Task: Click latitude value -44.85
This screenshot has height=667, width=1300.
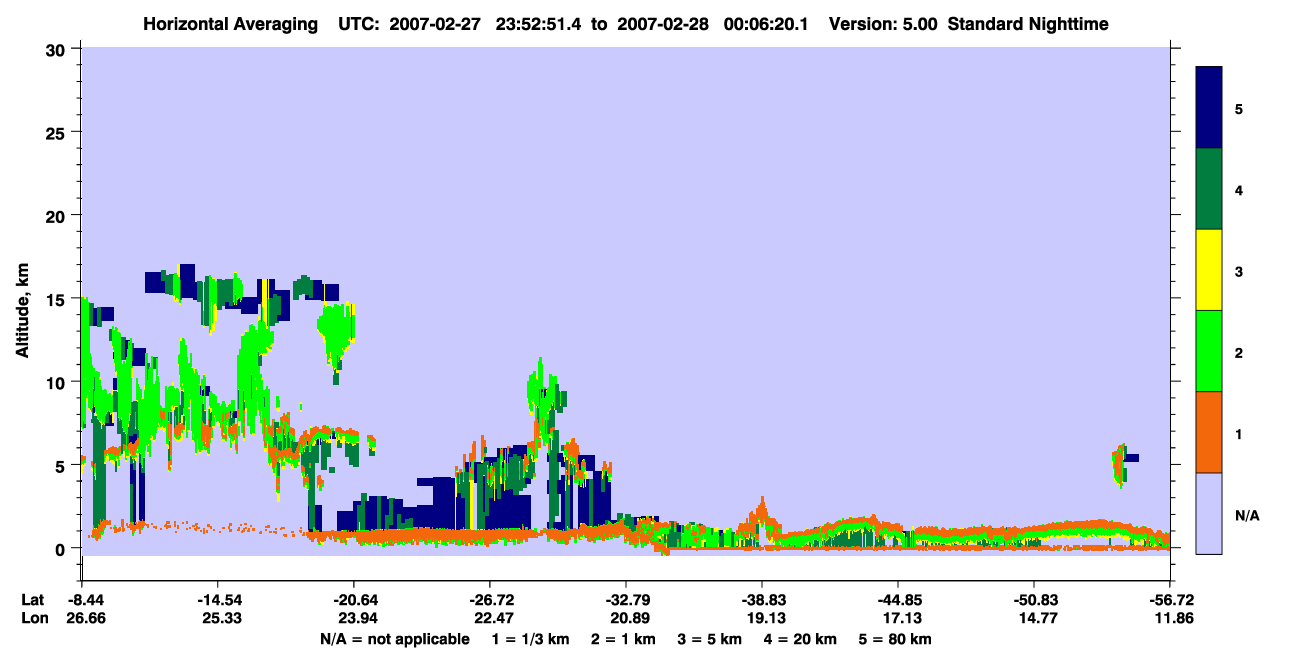Action: 899,600
